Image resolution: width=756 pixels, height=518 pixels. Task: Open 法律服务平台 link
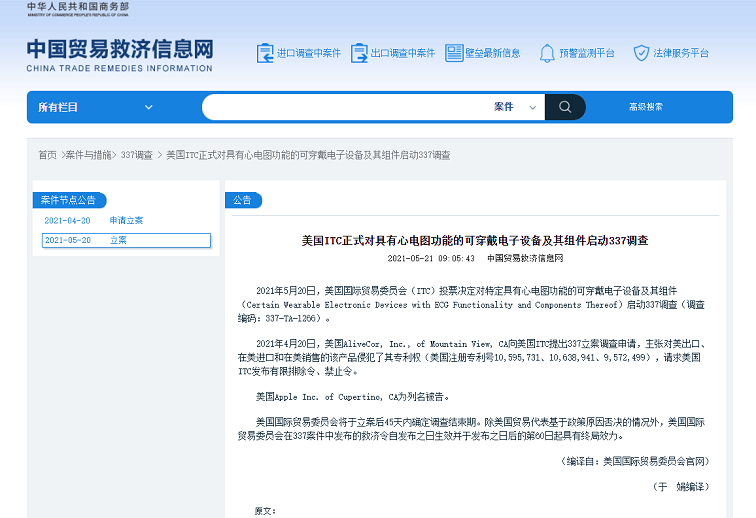pos(681,53)
